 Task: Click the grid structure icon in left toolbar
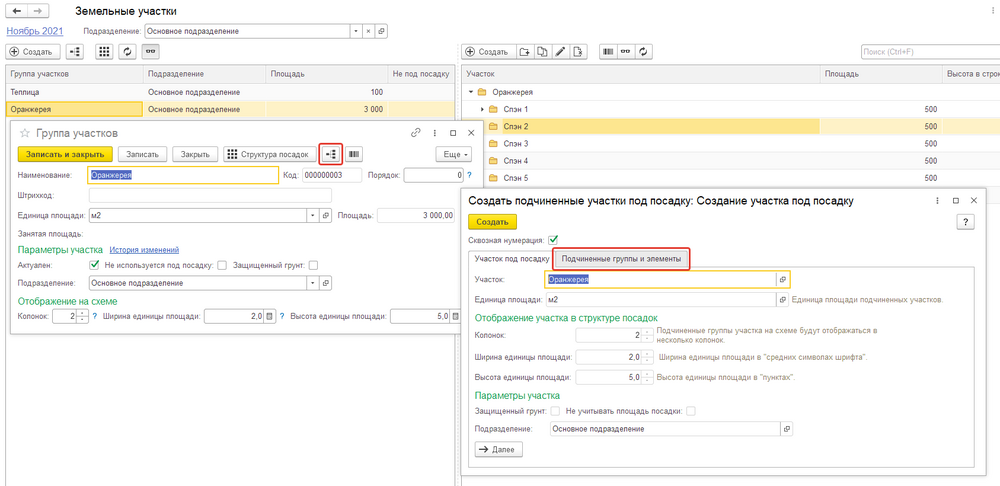(x=103, y=51)
